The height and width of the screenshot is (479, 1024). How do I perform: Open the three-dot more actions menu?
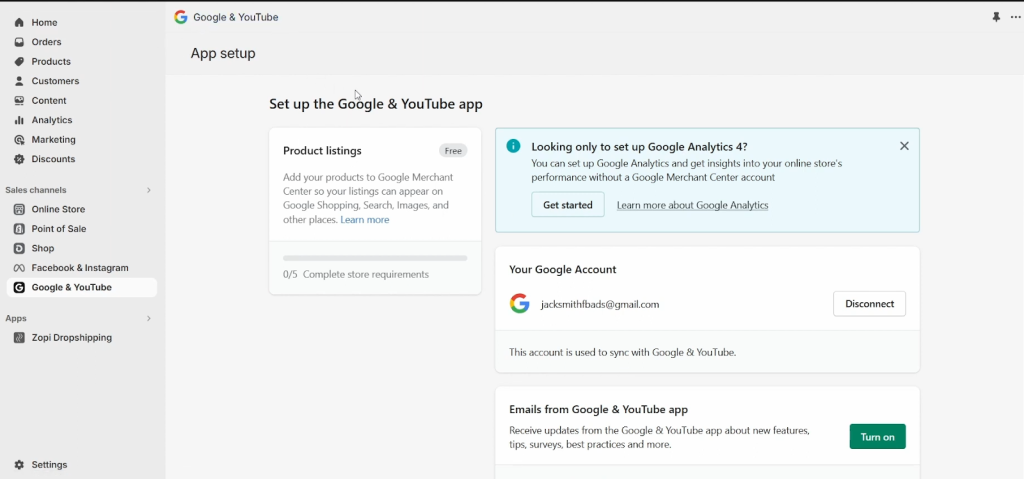1015,17
